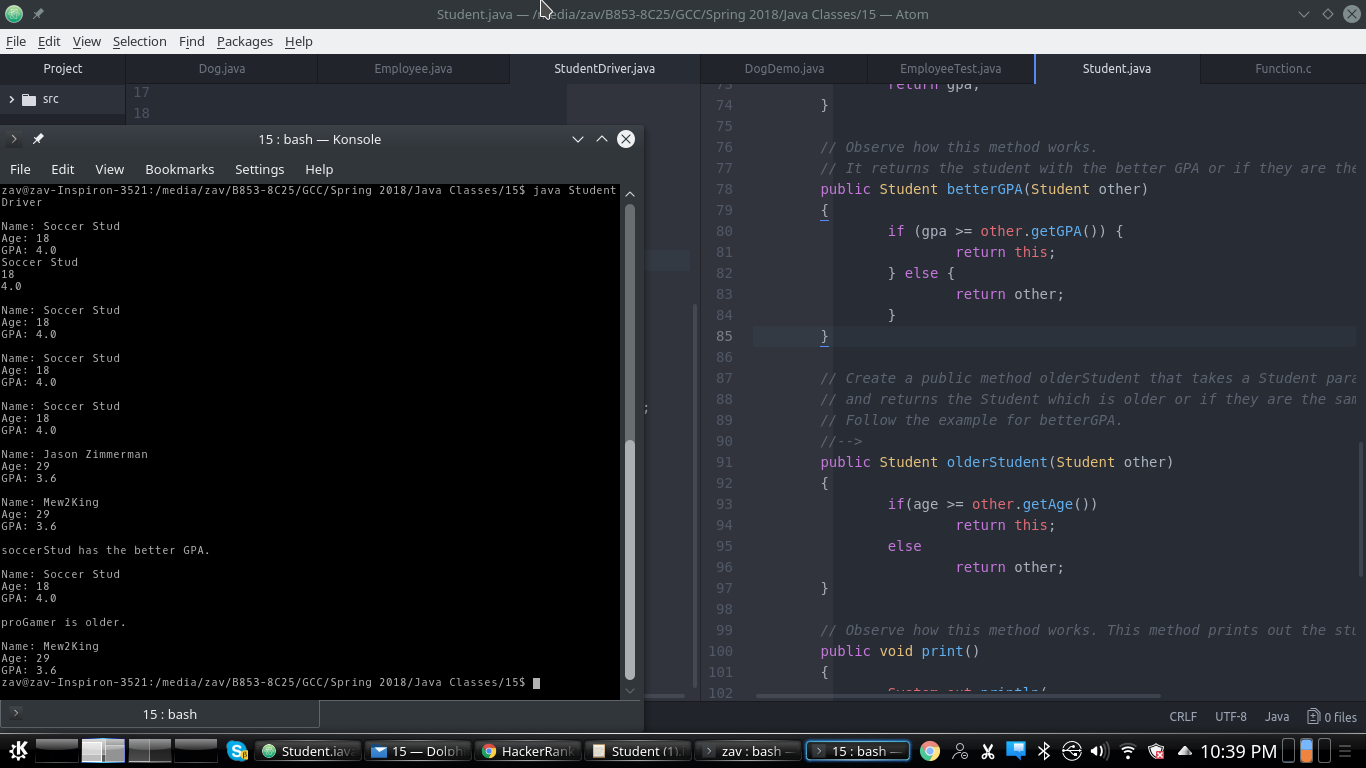Viewport: 1366px width, 768px height.
Task: Open Konsole's Bookmarks menu
Action: click(x=180, y=169)
